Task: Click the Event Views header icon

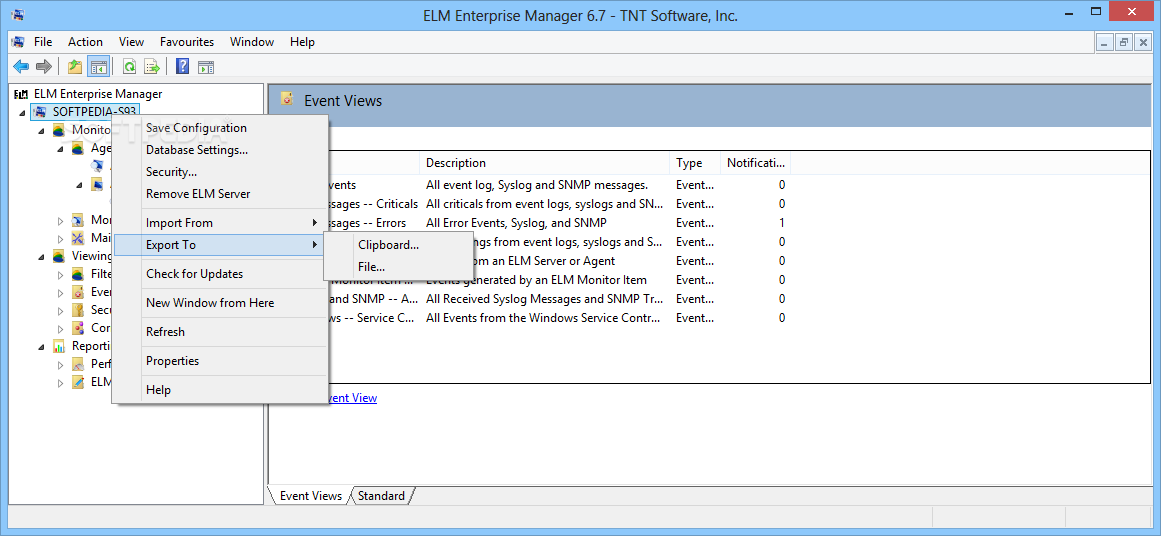Action: coord(287,99)
